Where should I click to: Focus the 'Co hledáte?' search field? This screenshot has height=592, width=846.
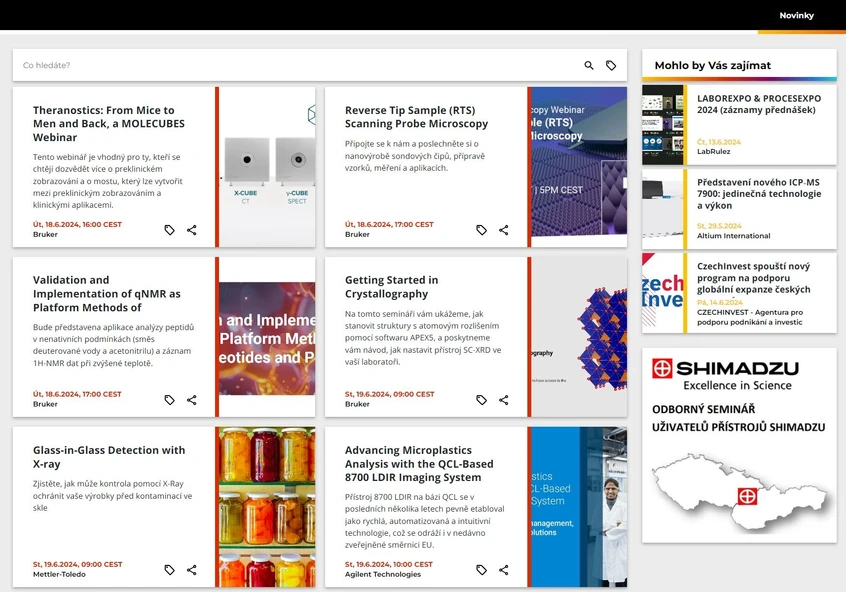click(297, 65)
